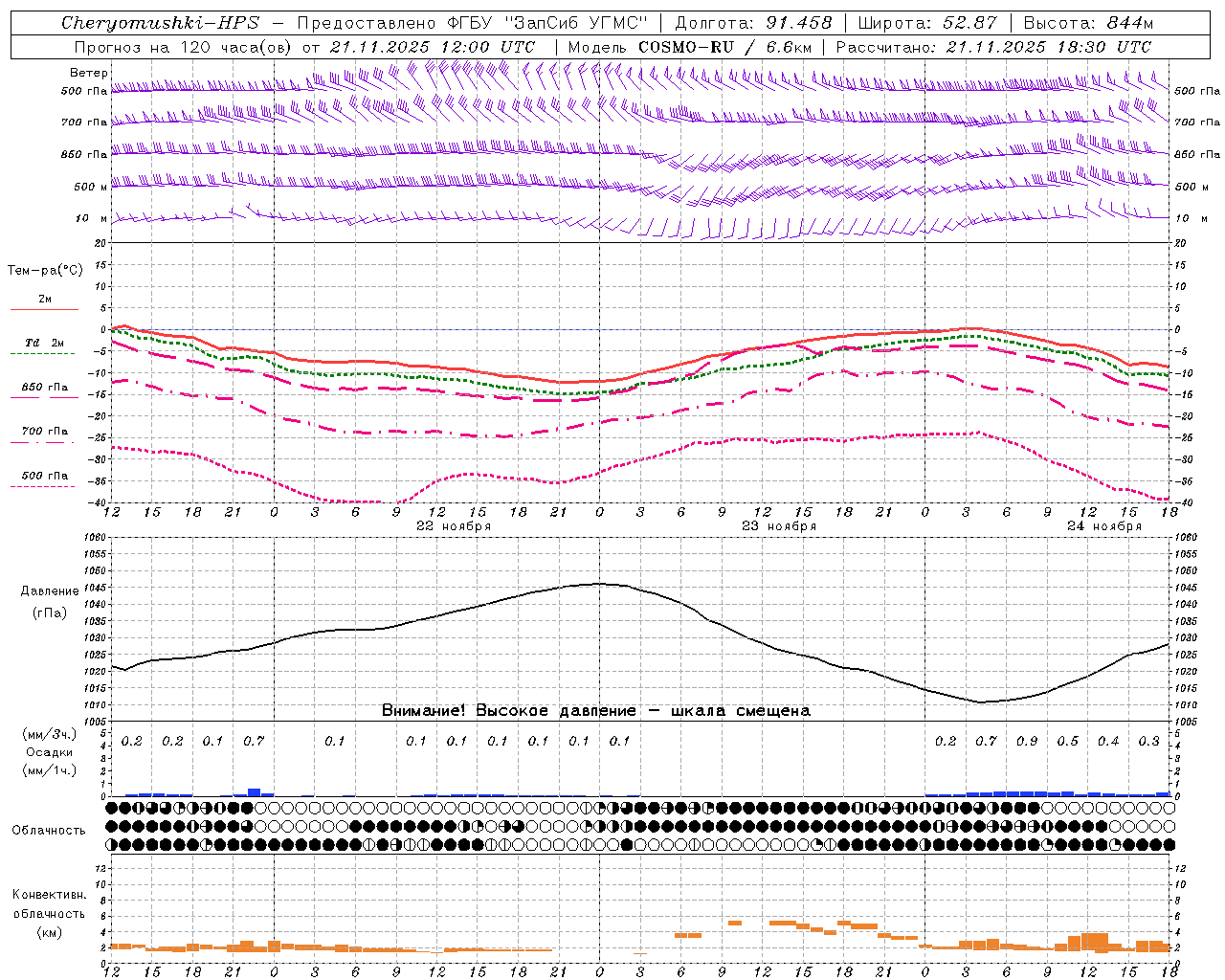Screen dimensions: 1225x980
Task: Select the Широта: 52.87 header field
Action: point(927,23)
